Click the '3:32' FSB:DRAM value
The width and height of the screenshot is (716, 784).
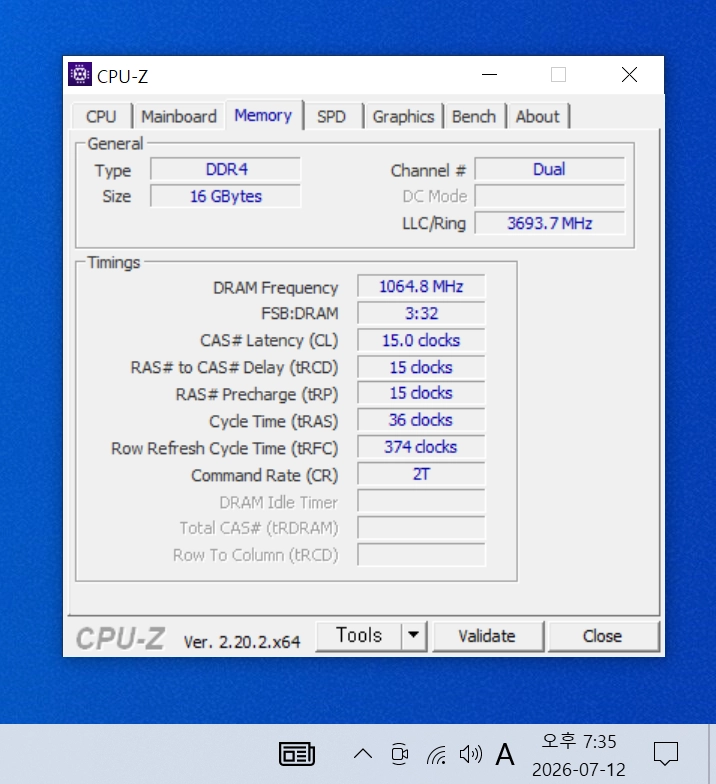(x=421, y=314)
